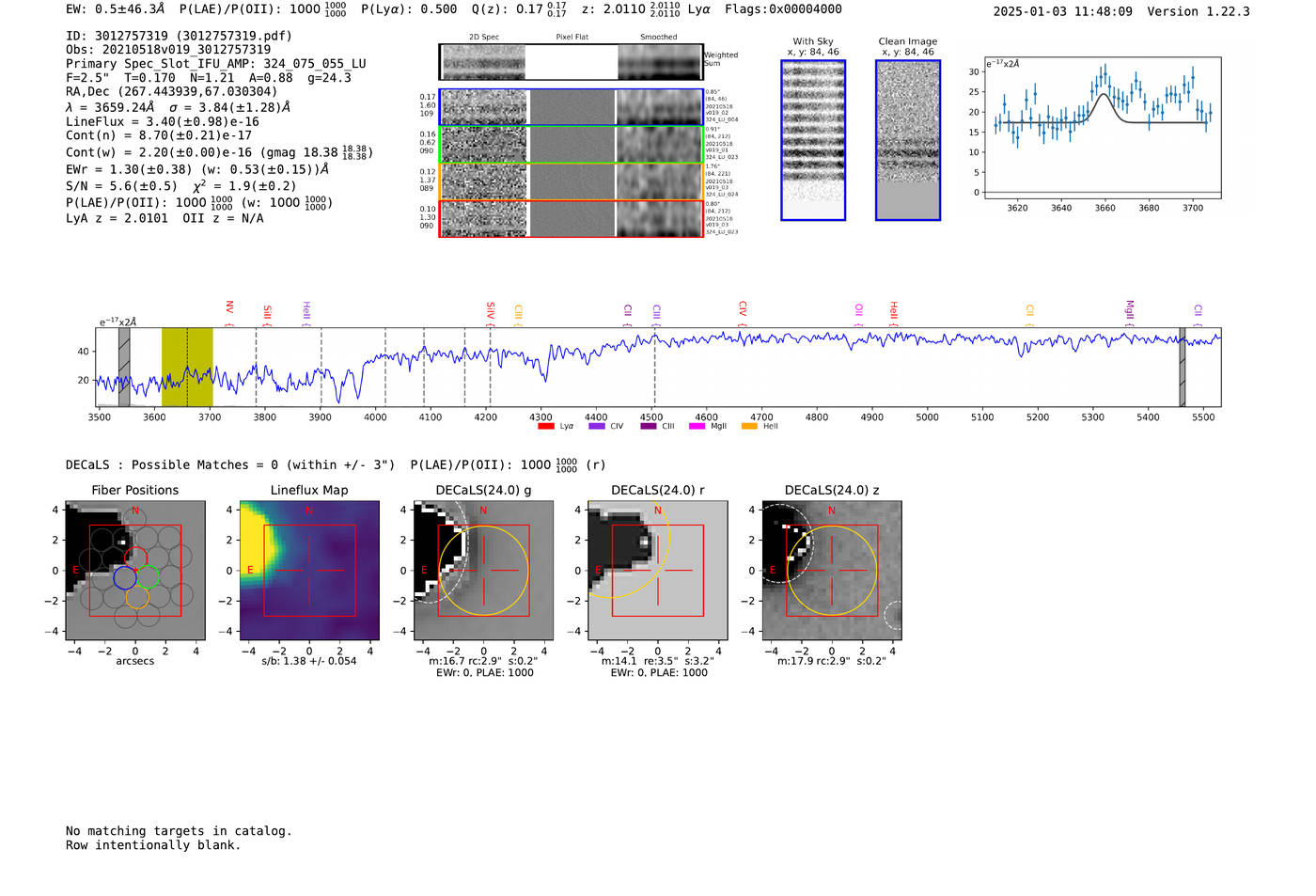1316x896 pixels.
Task: Click the LineFlux = 3.40(±0.98)e-16 value
Action: [163, 121]
